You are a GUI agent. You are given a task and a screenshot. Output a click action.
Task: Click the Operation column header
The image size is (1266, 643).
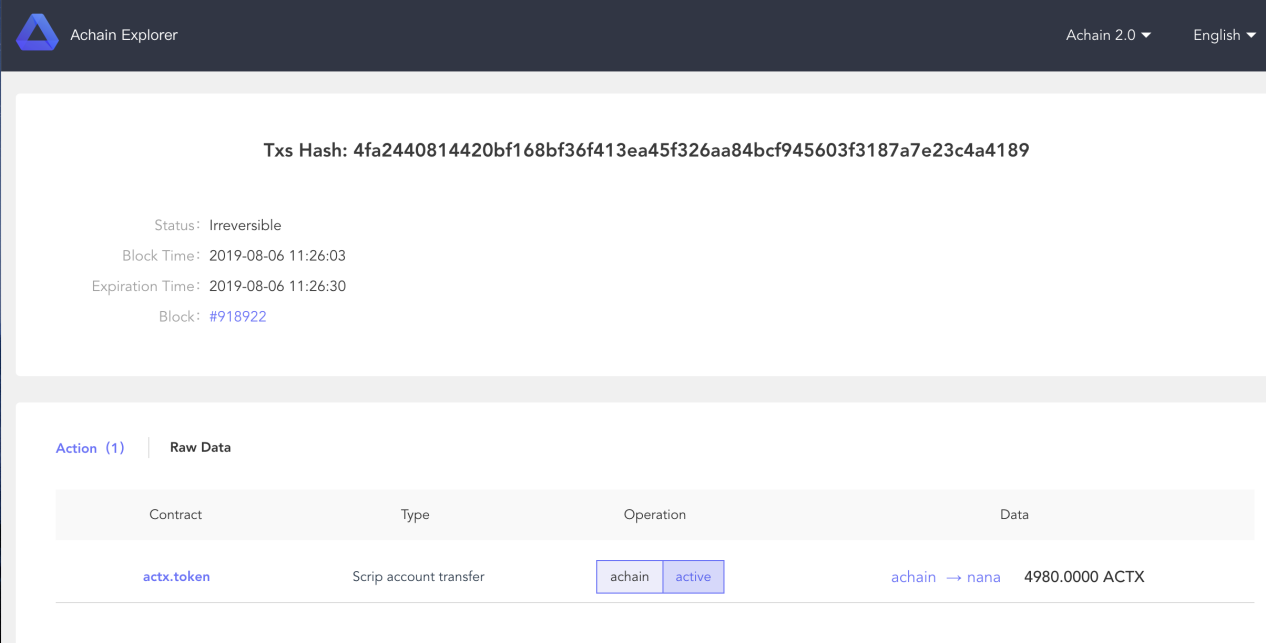point(655,515)
